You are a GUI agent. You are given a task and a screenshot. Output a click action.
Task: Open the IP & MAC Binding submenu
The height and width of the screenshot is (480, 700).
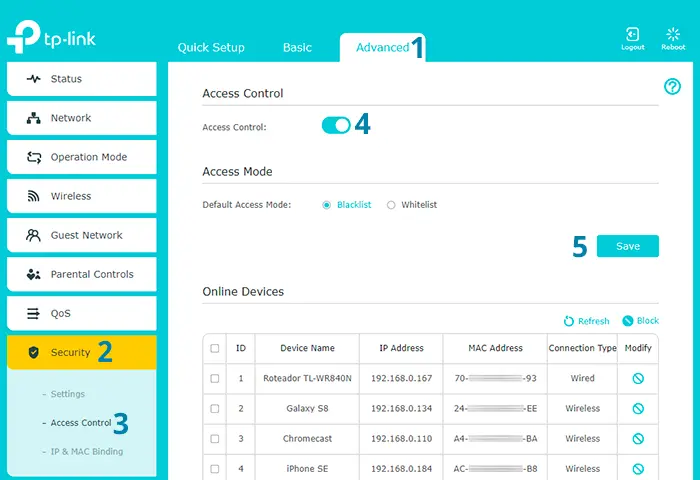click(x=87, y=451)
